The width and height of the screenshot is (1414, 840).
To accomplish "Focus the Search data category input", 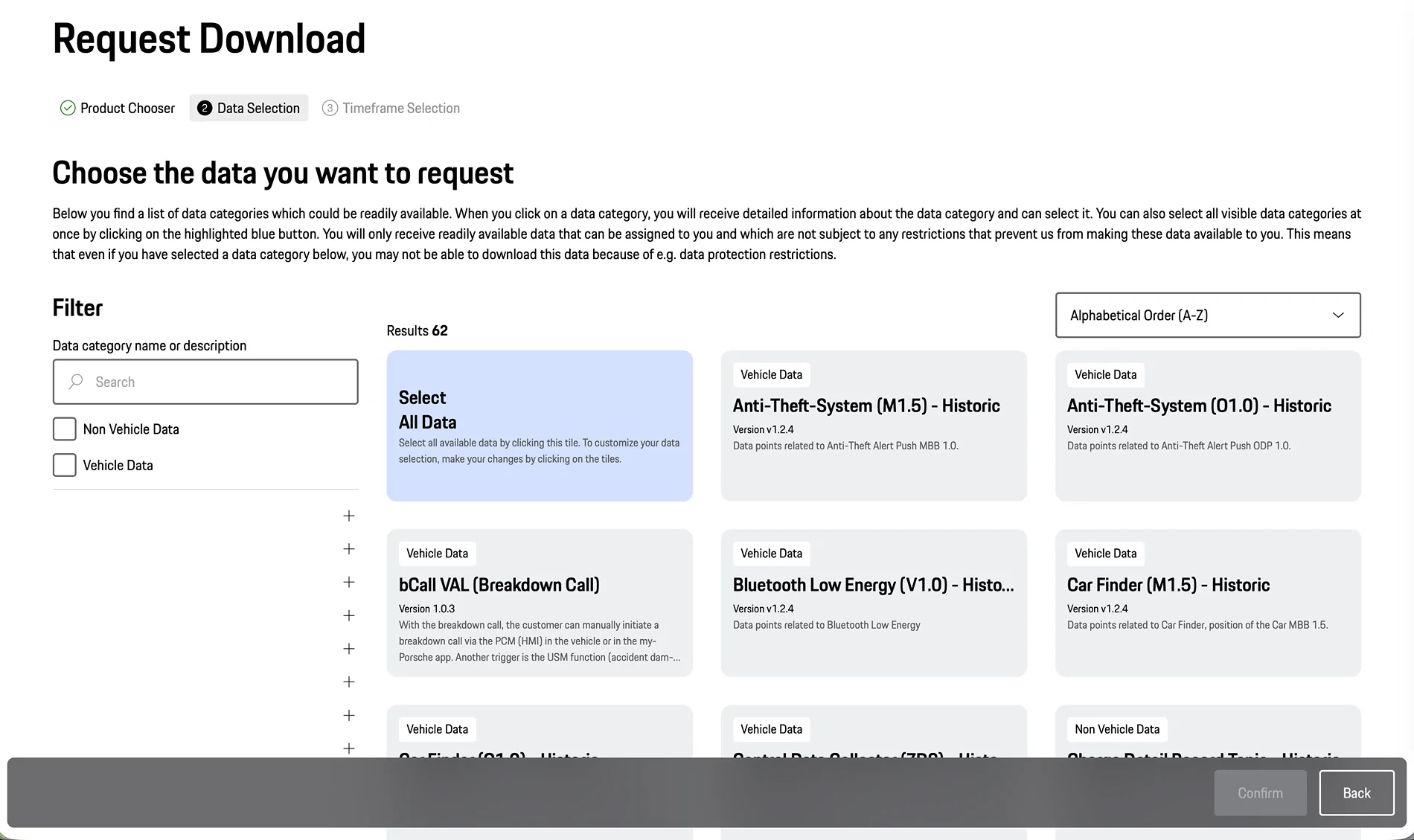I will [205, 382].
